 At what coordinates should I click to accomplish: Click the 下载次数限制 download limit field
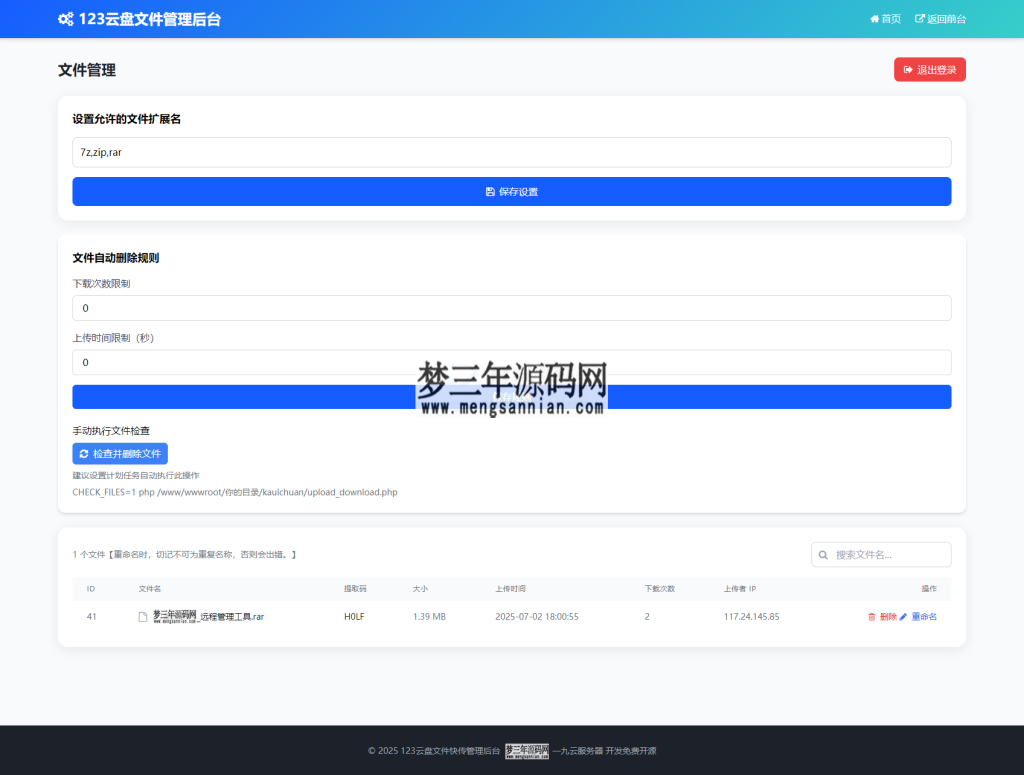(x=512, y=307)
